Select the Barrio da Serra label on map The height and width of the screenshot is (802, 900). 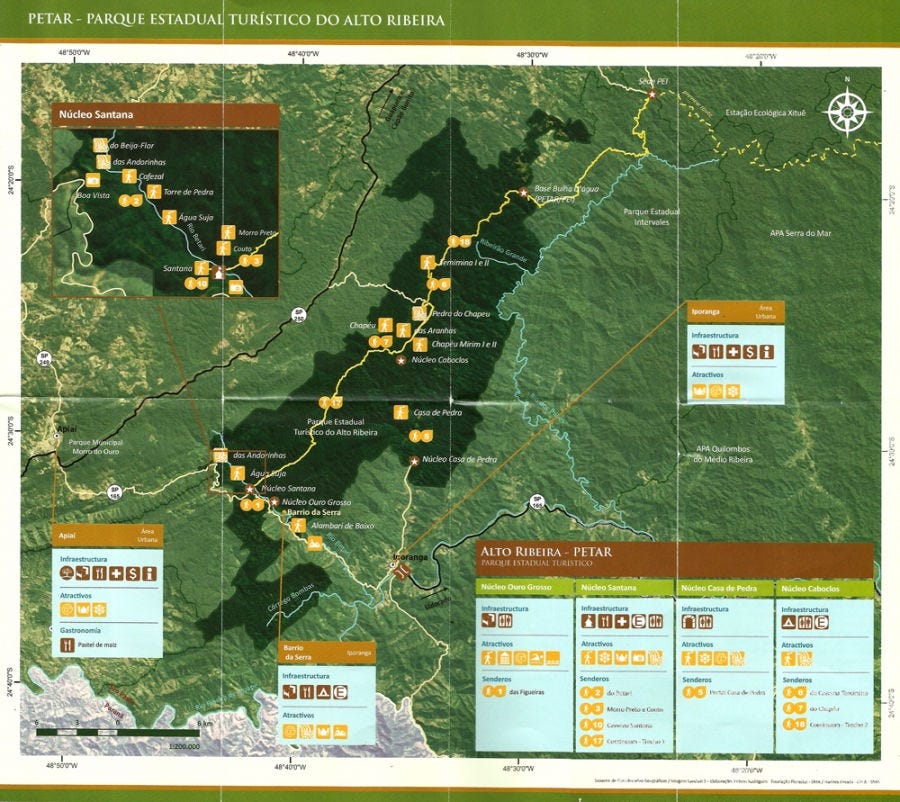pyautogui.click(x=313, y=512)
